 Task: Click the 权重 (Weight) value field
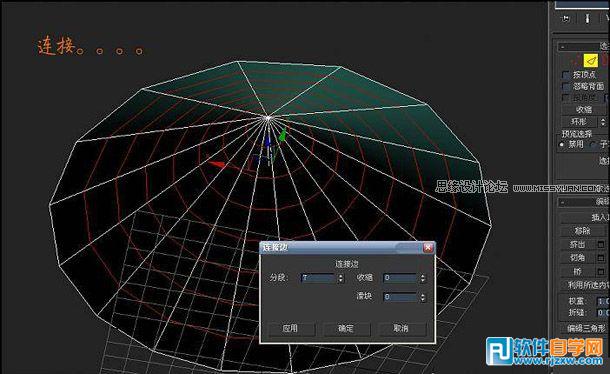pos(603,301)
